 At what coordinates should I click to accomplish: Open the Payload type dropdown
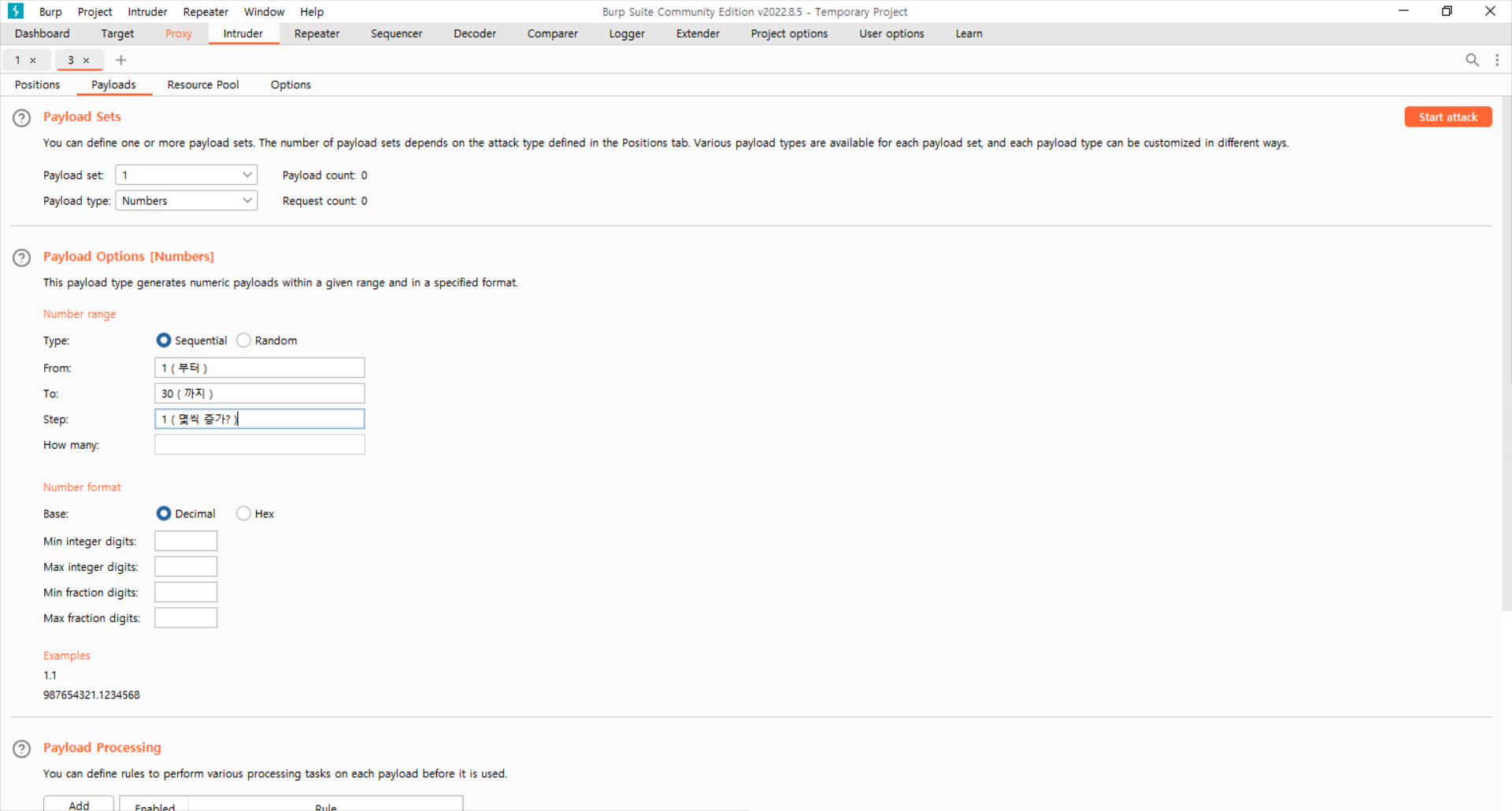[x=187, y=201]
